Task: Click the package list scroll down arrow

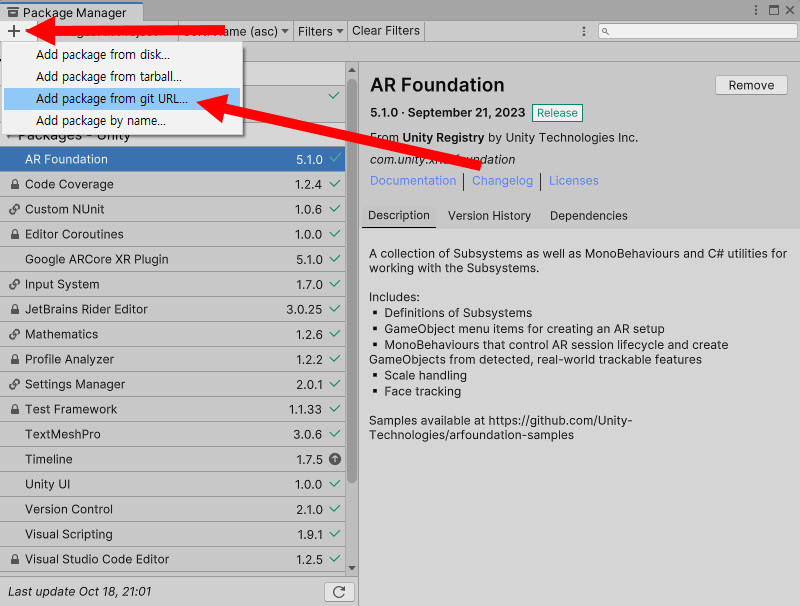Action: pos(352,568)
